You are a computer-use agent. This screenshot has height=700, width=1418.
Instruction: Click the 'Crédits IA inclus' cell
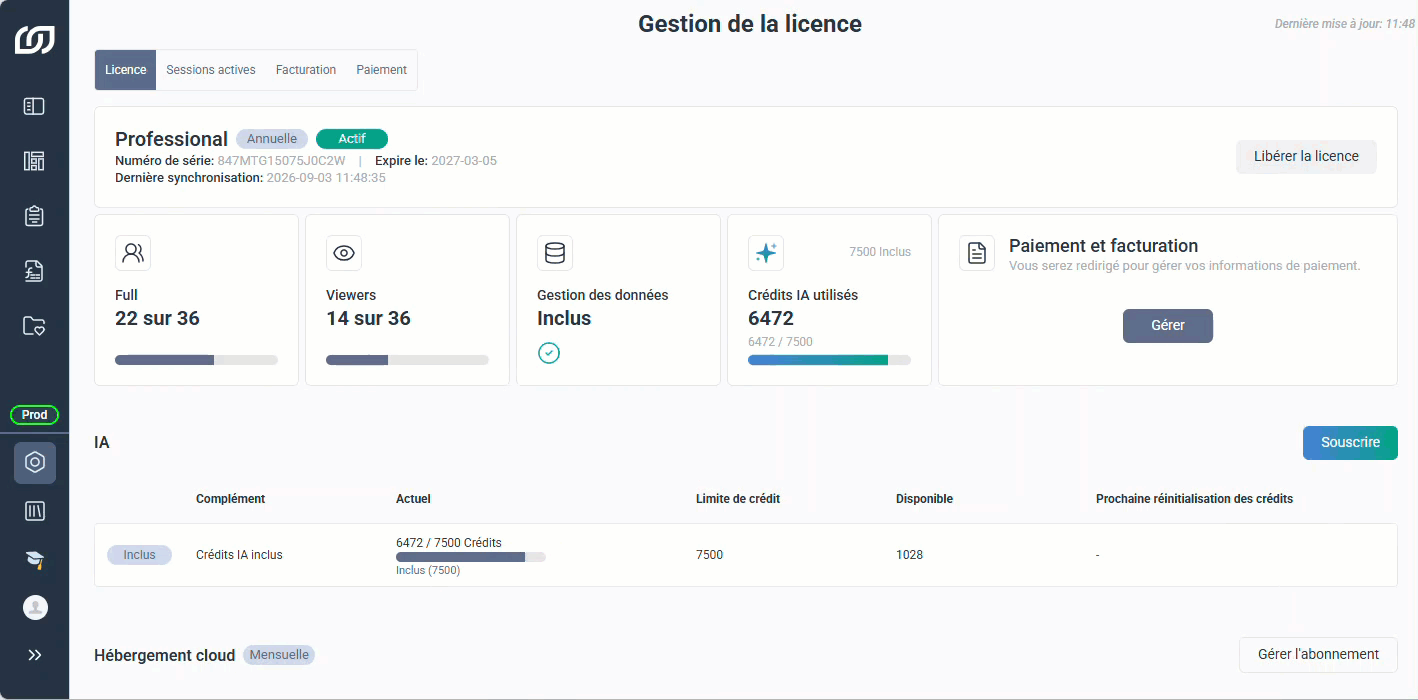239,555
